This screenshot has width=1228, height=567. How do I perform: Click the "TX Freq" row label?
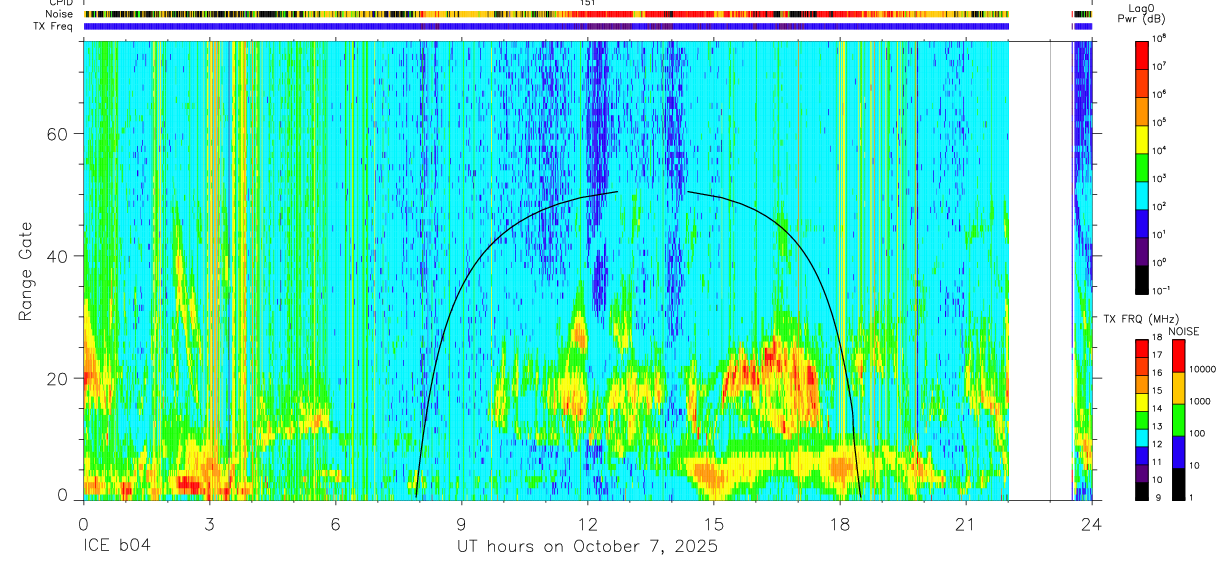point(55,27)
